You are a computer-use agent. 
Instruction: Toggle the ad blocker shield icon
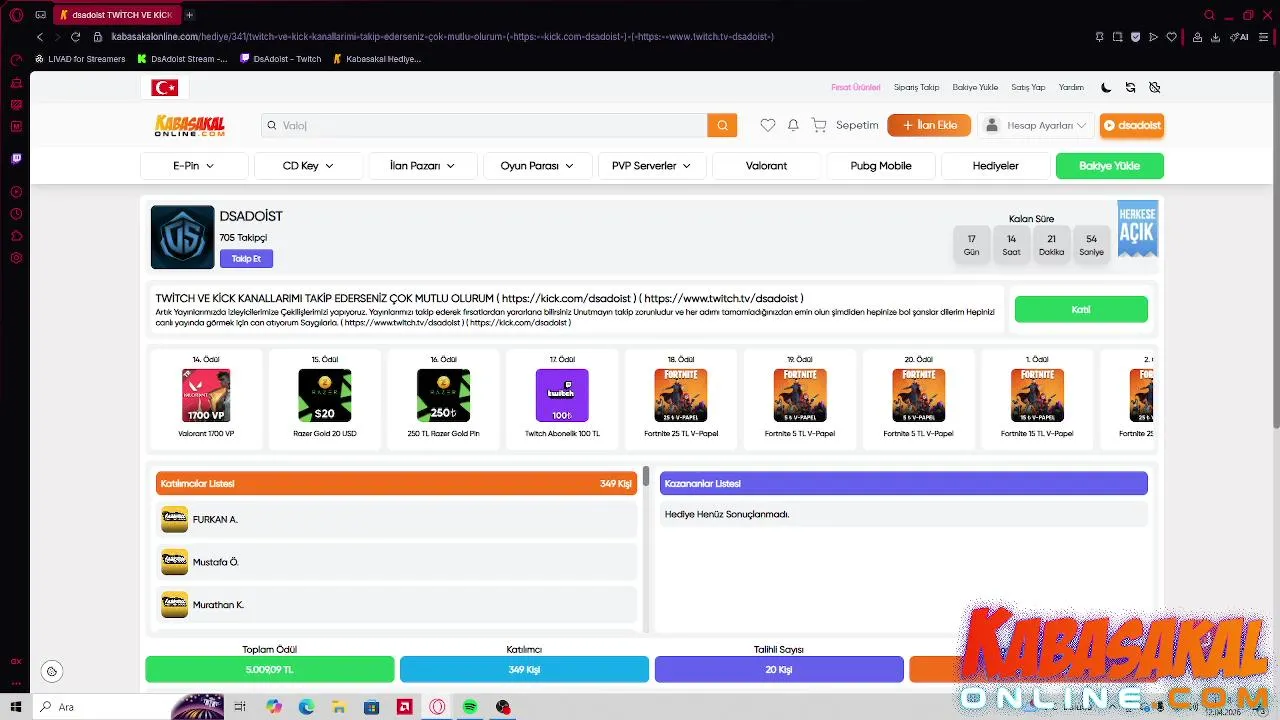1135,37
